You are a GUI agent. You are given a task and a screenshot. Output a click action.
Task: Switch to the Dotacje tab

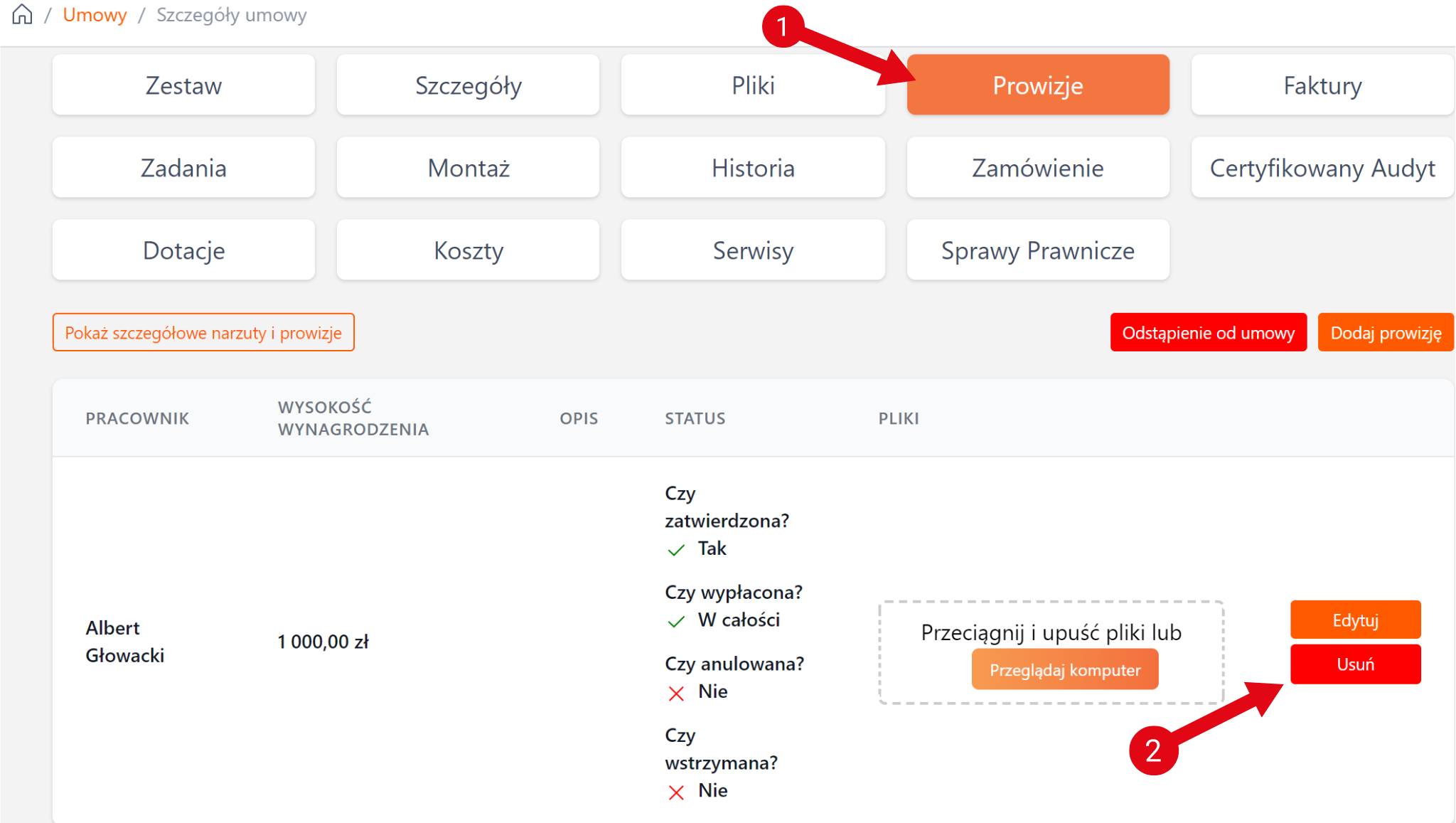point(183,250)
